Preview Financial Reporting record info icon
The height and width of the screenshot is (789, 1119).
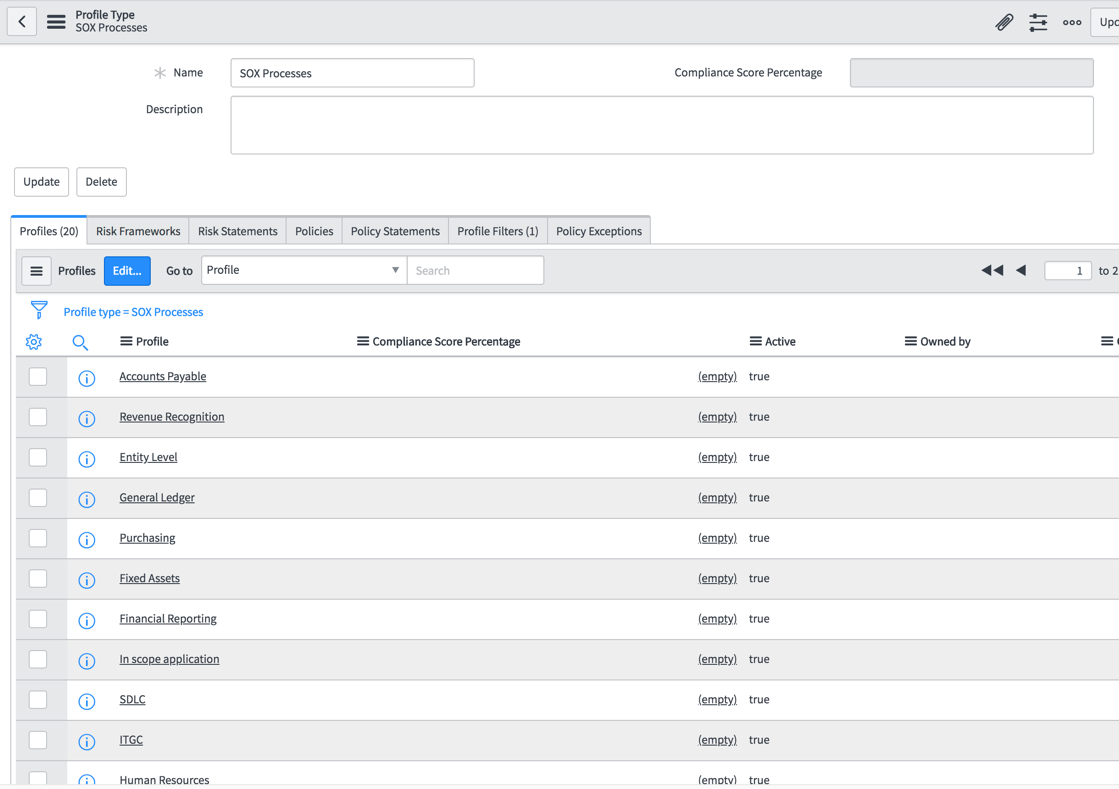pos(86,621)
